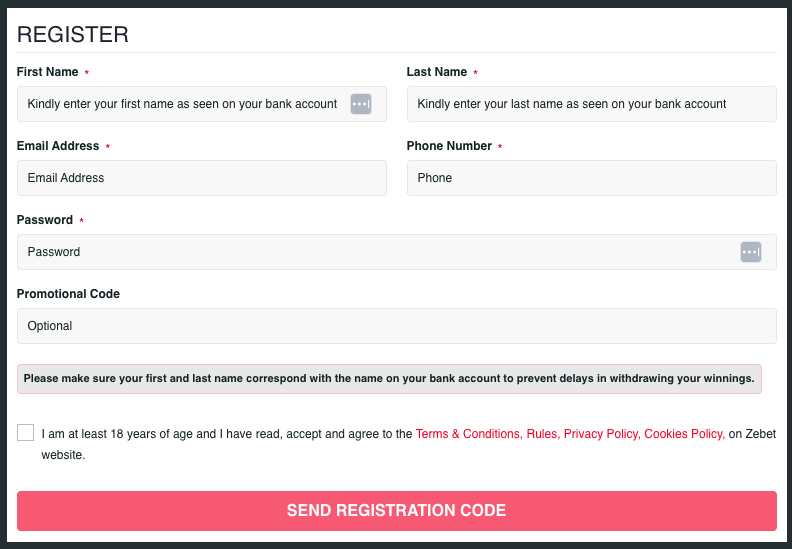
Task: Open the Privacy Policy link
Action: tap(602, 434)
